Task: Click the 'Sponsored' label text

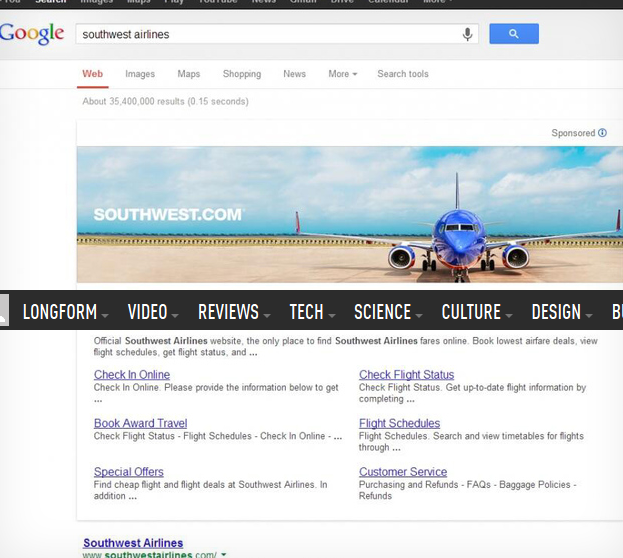Action: 573,133
